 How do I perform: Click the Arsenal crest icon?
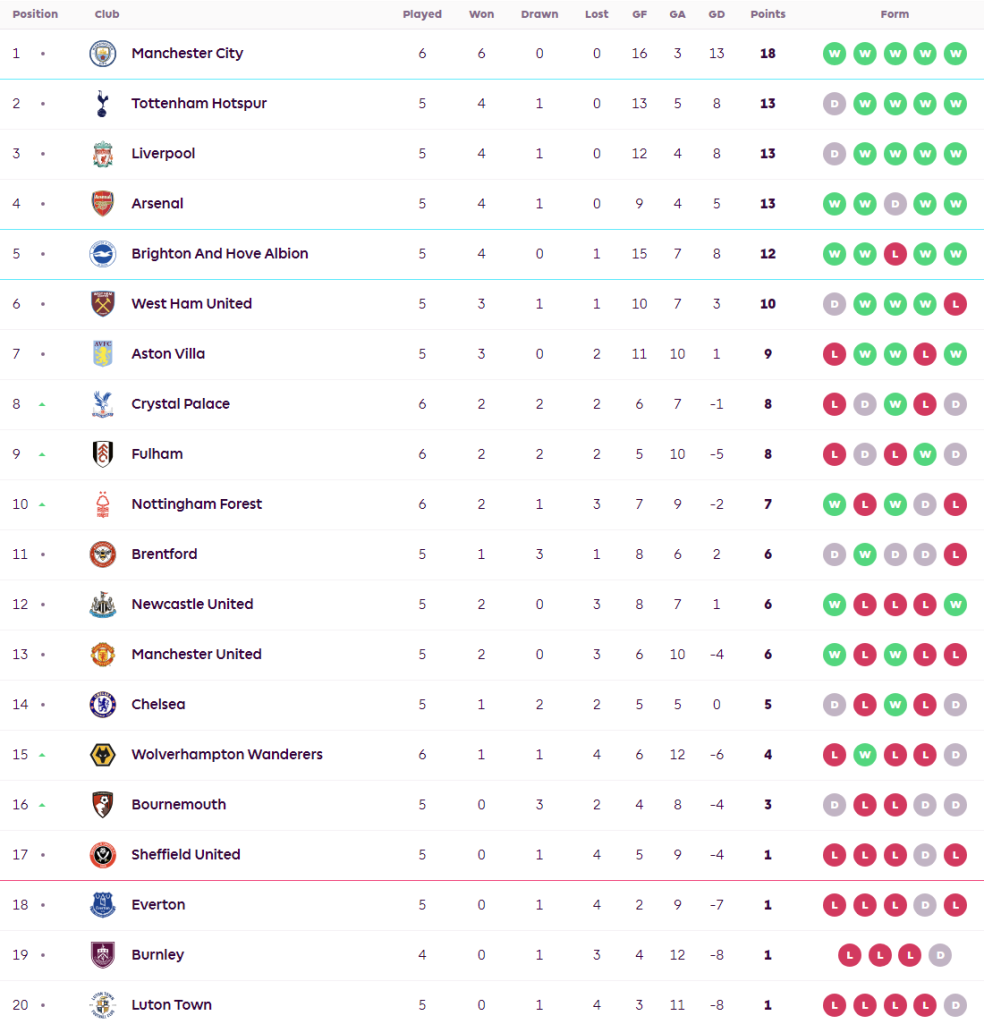pos(102,204)
